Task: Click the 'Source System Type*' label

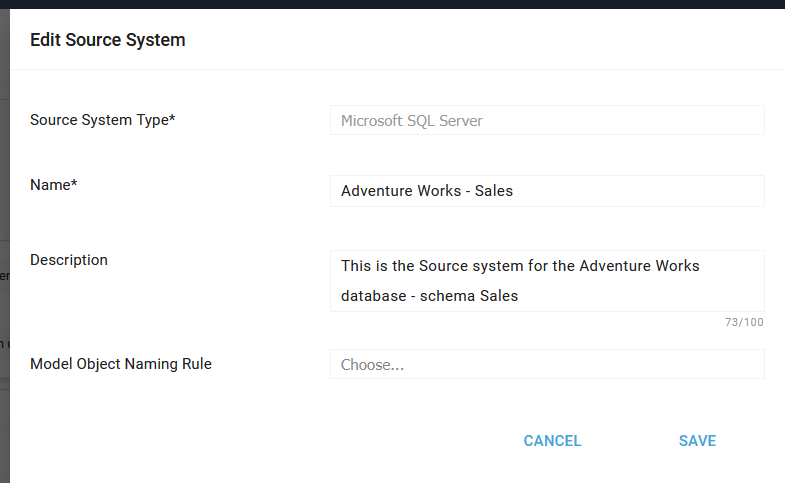Action: coord(103,120)
